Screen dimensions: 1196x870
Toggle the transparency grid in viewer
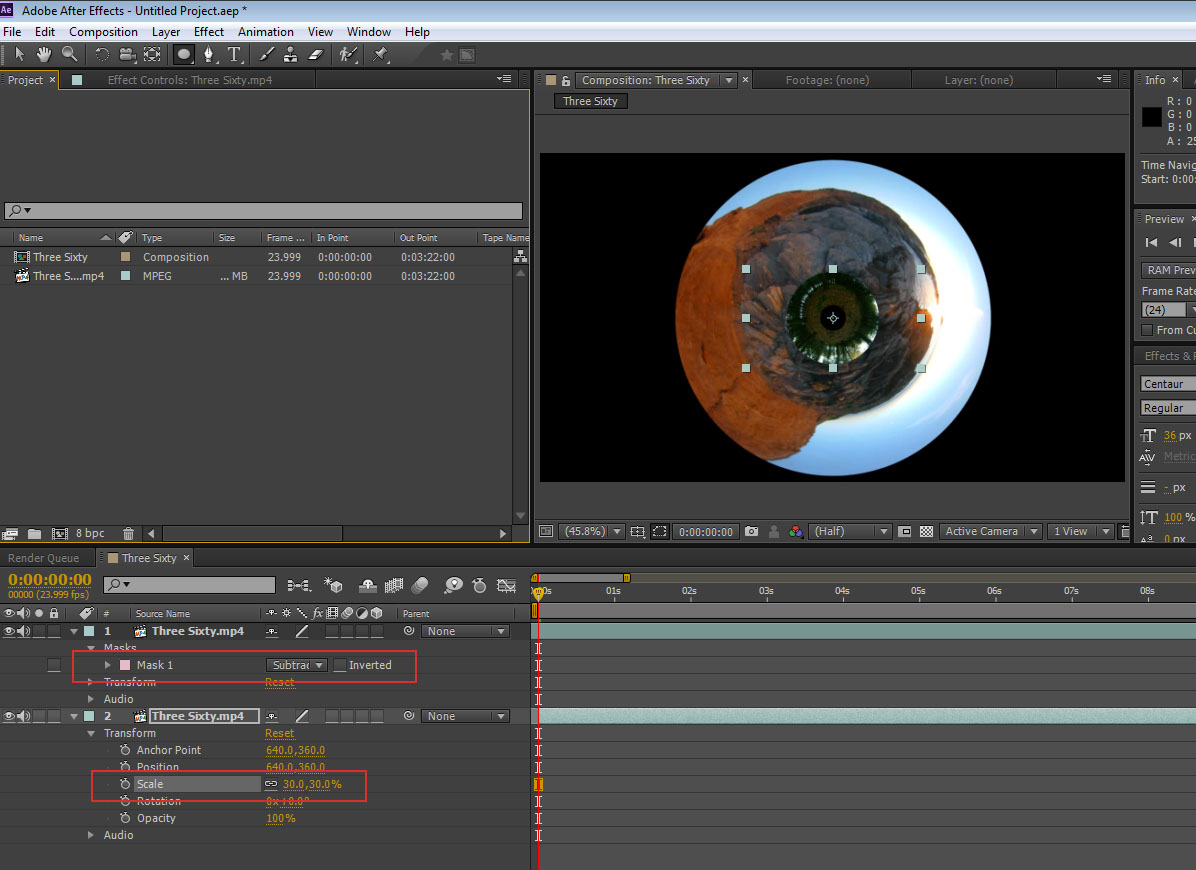pos(926,532)
